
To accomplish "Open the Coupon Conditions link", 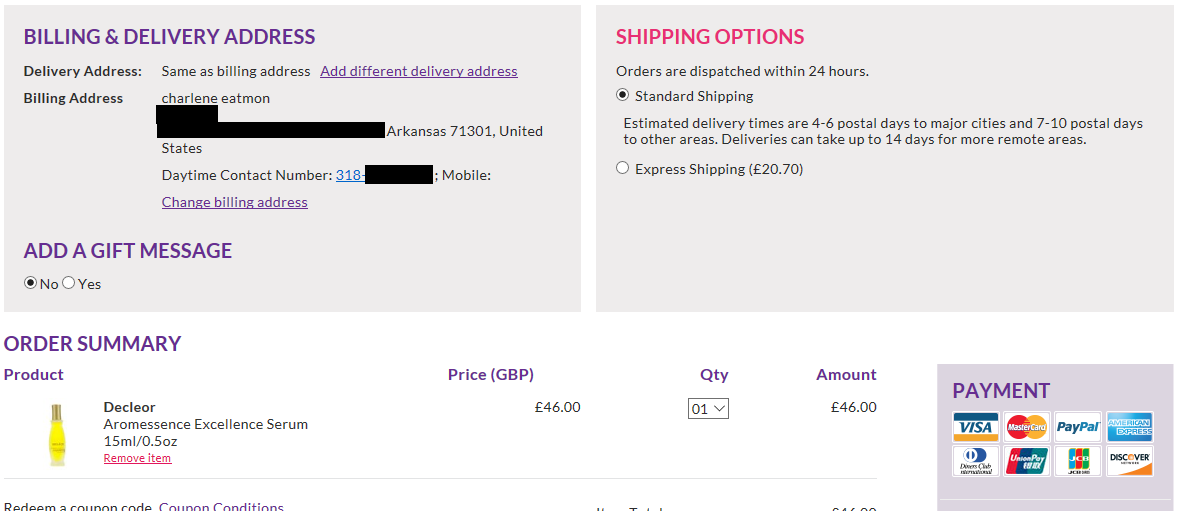I will click(221, 506).
